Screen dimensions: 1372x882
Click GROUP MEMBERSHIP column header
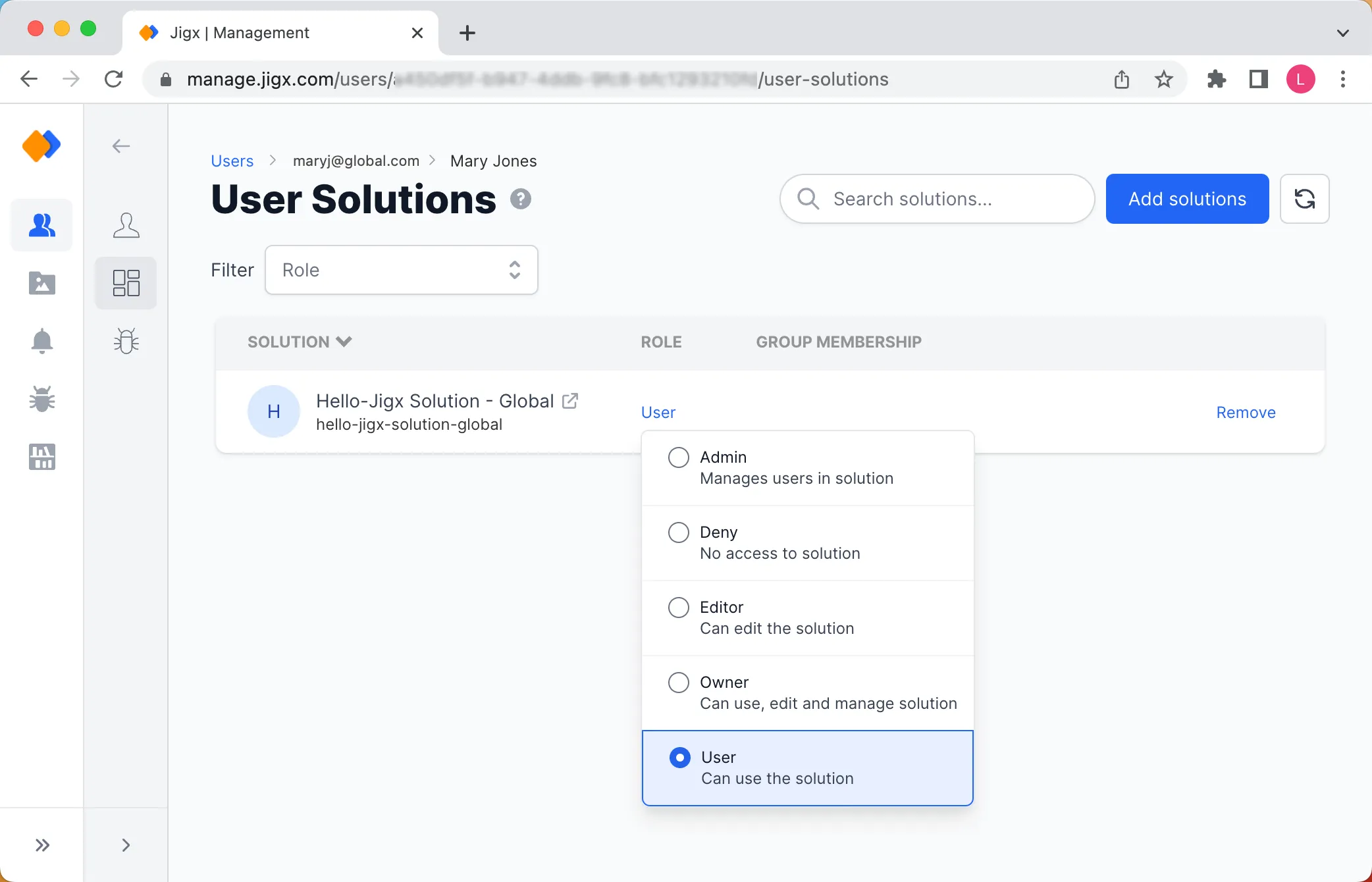click(839, 342)
